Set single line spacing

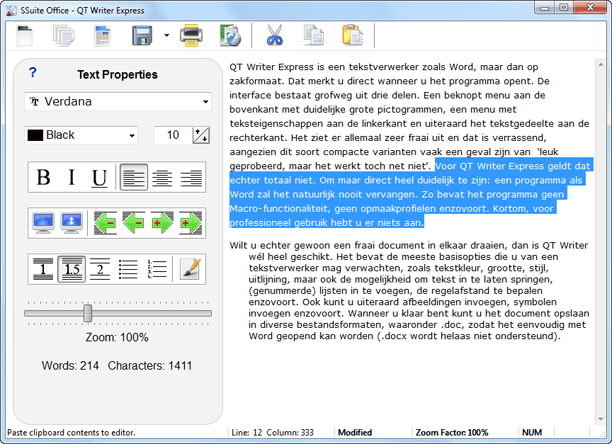(43, 269)
